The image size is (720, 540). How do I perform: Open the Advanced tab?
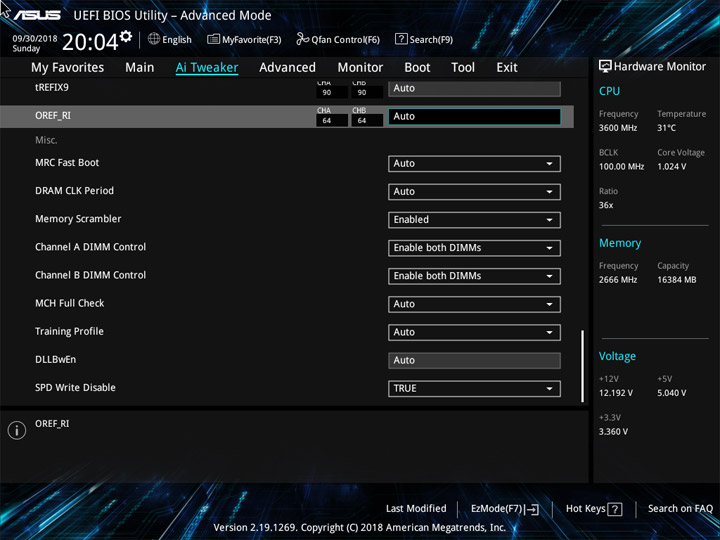pos(287,68)
